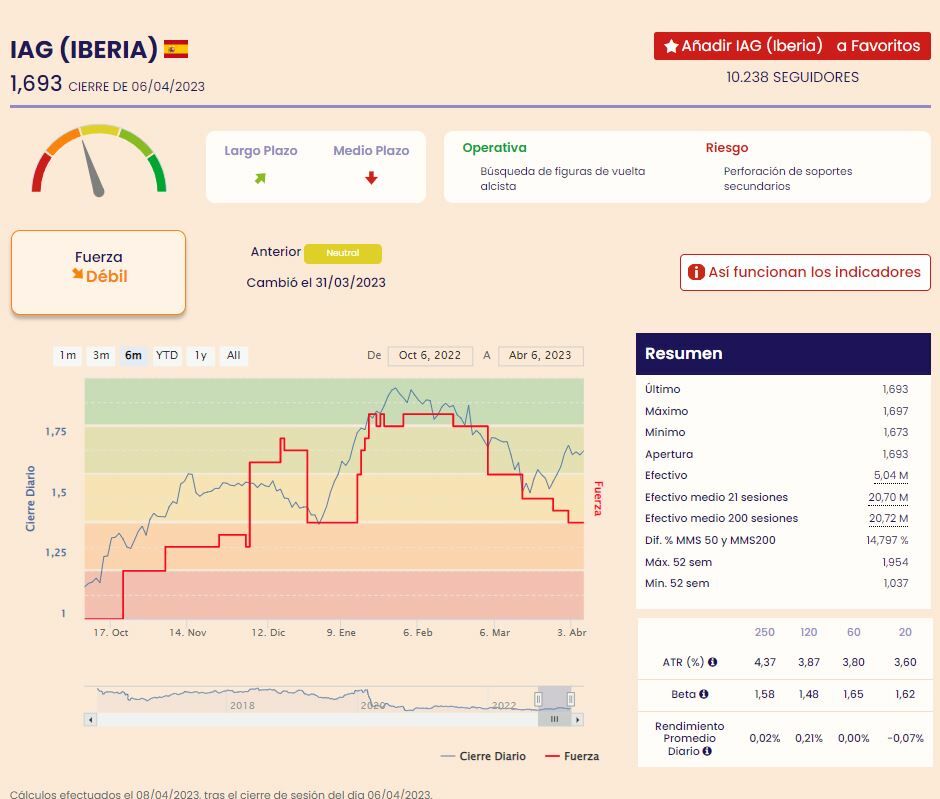Image resolution: width=940 pixels, height=799 pixels.
Task: Click the start date field Oct 6, 2022
Action: point(430,355)
